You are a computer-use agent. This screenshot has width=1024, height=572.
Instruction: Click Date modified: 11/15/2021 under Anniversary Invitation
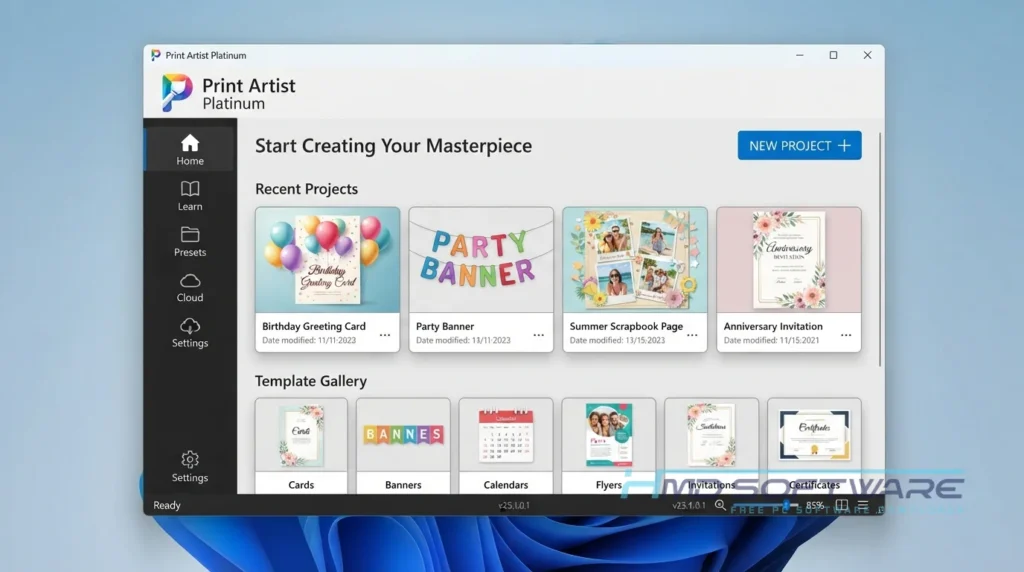click(771, 340)
